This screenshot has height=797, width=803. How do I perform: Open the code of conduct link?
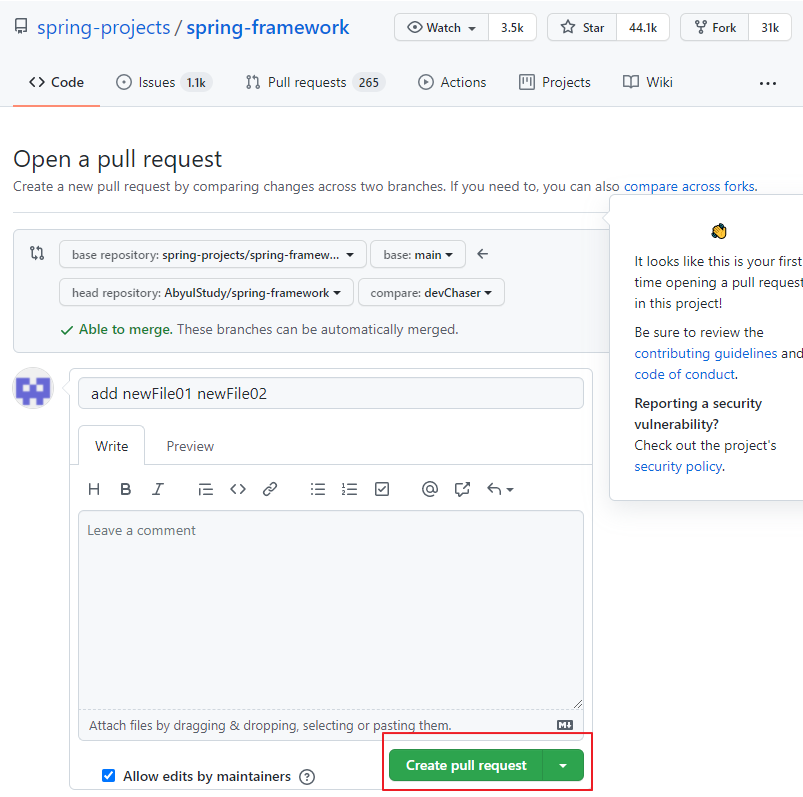click(x=685, y=374)
